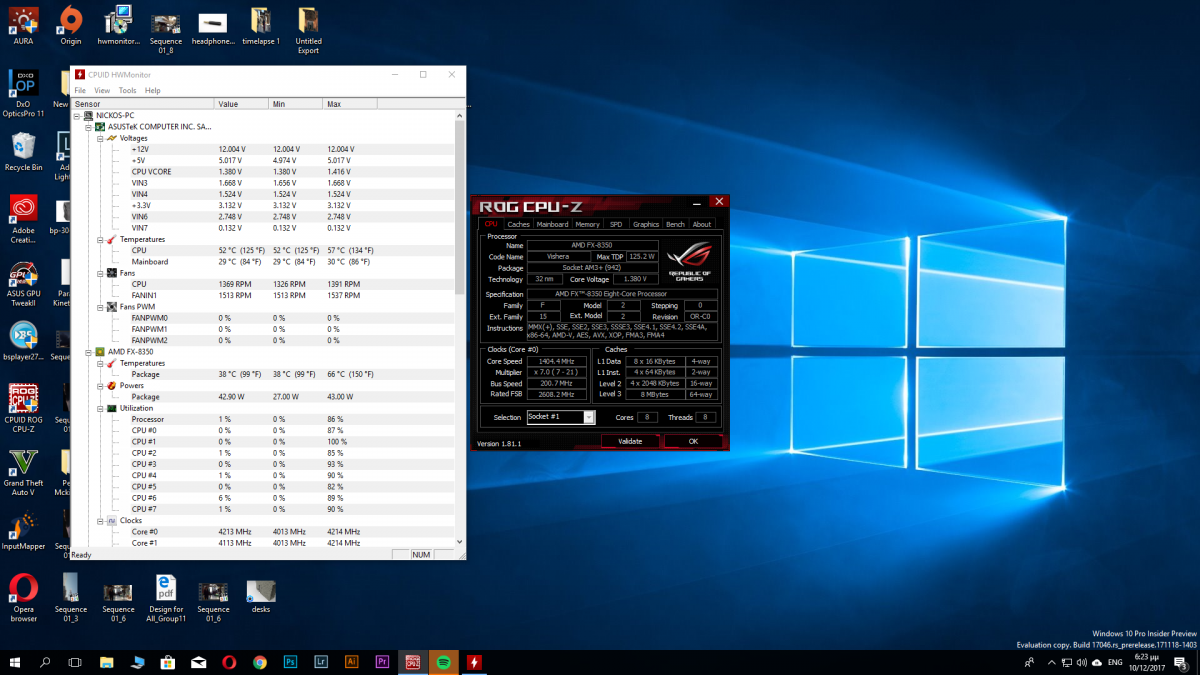This screenshot has height=675, width=1200.
Task: Switch to Bench tab in CPU-Z
Action: pyautogui.click(x=675, y=224)
